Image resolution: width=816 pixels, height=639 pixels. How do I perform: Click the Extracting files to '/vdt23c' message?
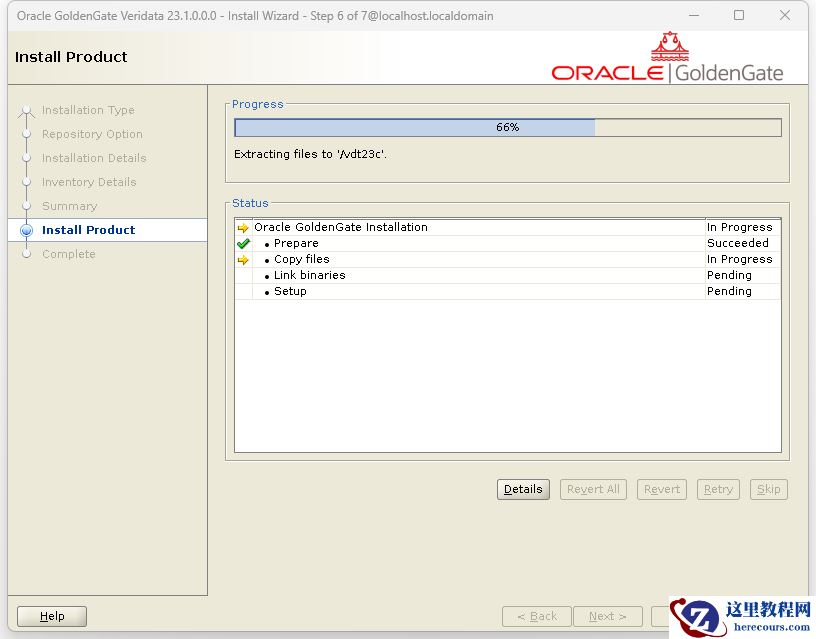[310, 154]
